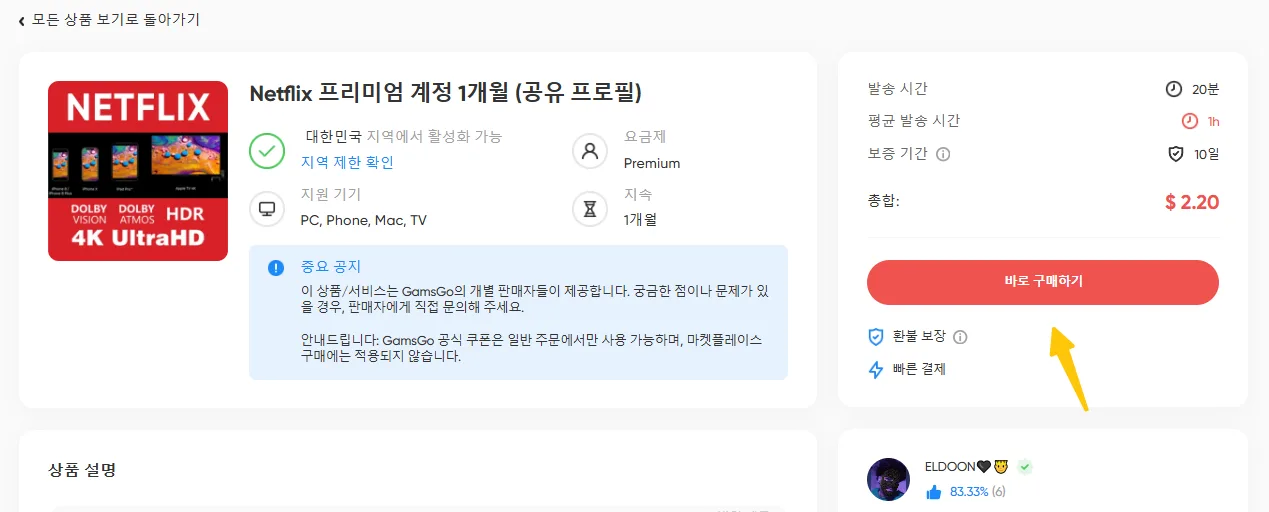Image resolution: width=1269 pixels, height=512 pixels.
Task: Click the Premium plan person icon
Action: point(590,150)
